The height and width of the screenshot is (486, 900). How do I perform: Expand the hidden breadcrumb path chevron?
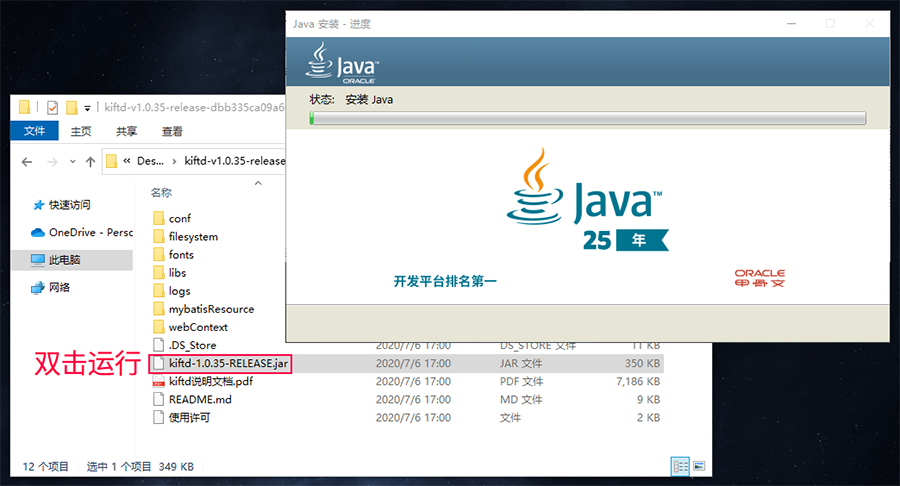pos(127,161)
